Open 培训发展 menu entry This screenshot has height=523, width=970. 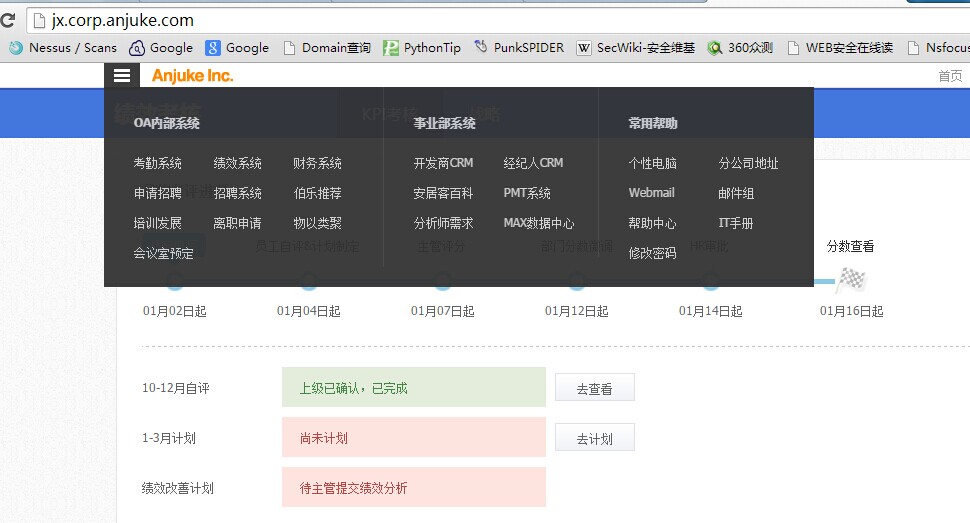(158, 223)
